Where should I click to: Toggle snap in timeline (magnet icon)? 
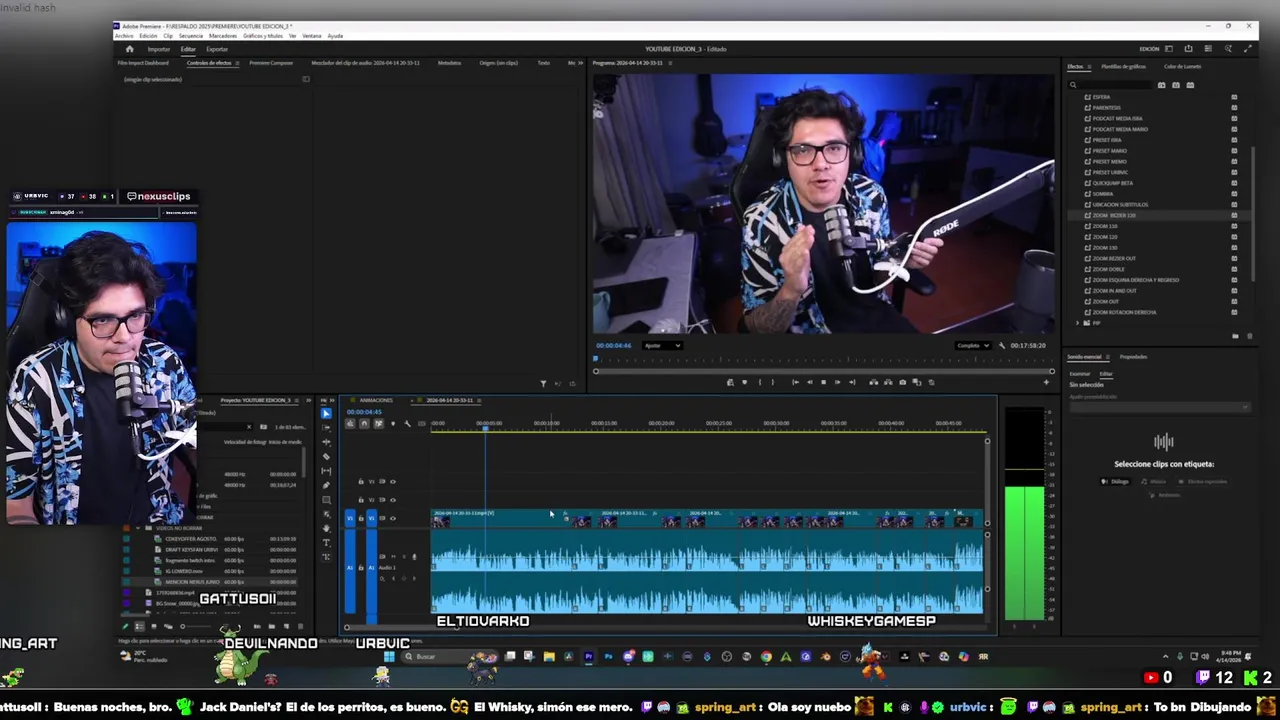[x=364, y=424]
